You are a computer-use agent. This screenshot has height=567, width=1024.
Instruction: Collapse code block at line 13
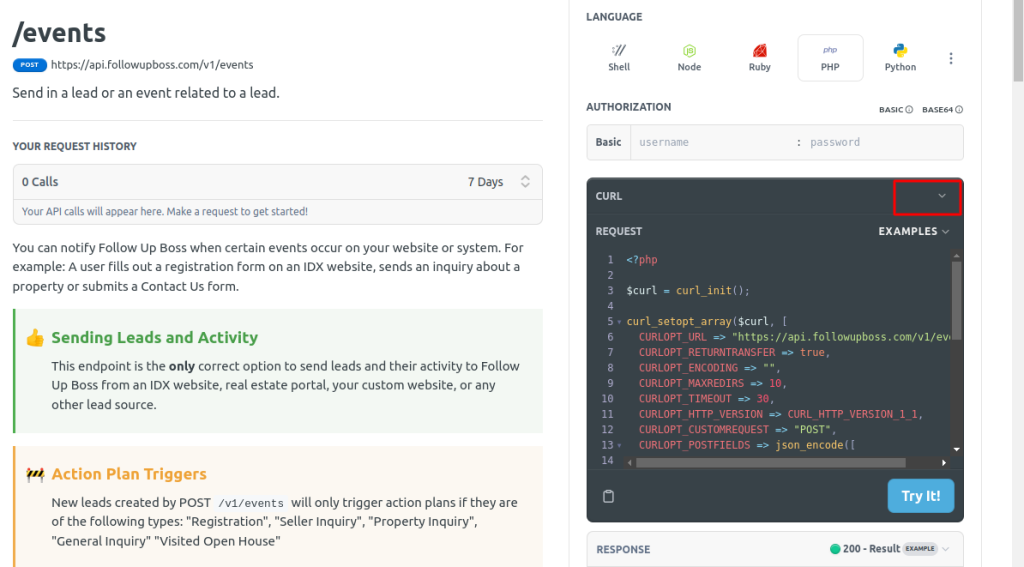point(620,445)
